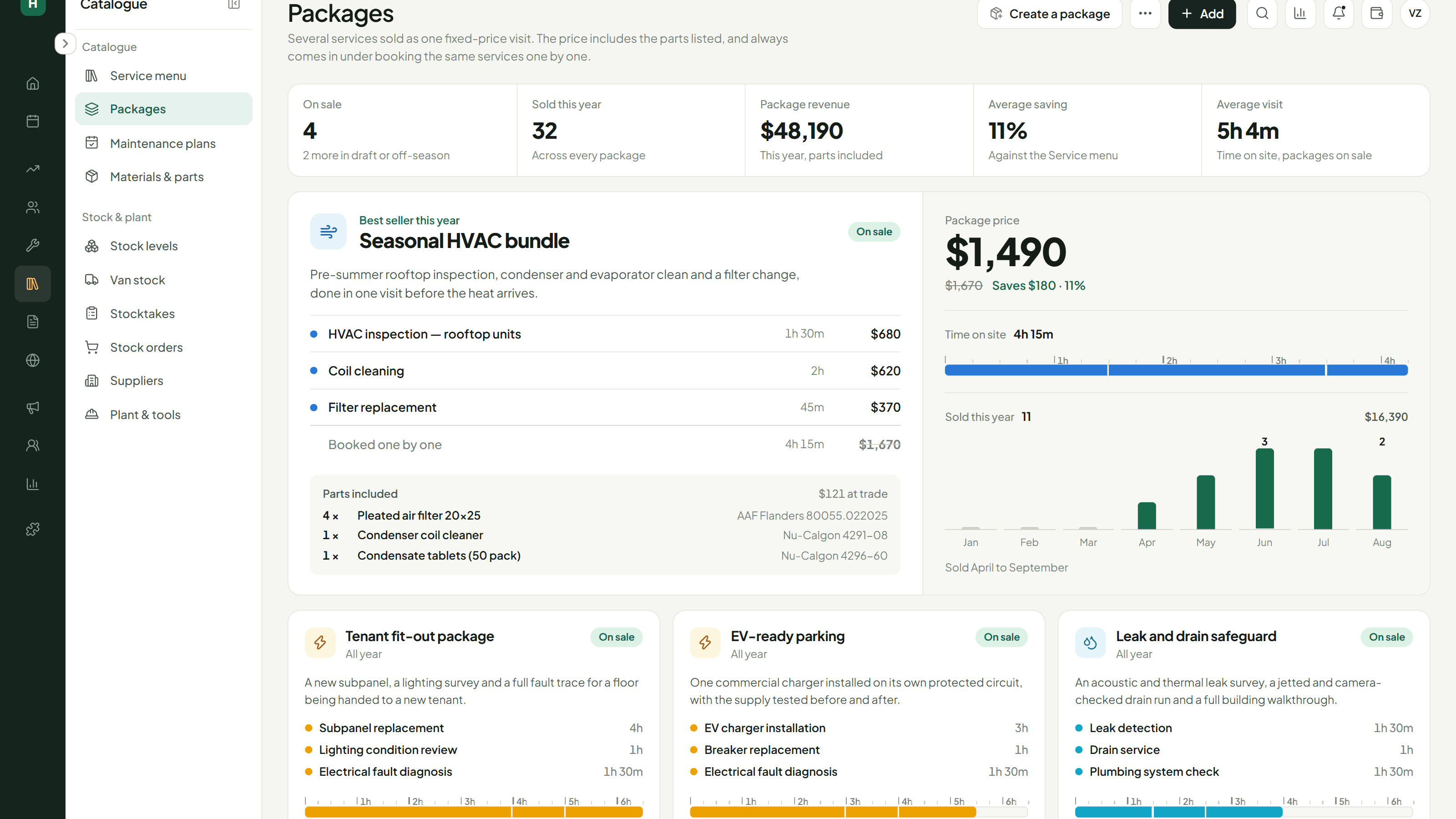The height and width of the screenshot is (819, 1456).
Task: Expand the sidebar with chevron arrow
Action: (65, 44)
